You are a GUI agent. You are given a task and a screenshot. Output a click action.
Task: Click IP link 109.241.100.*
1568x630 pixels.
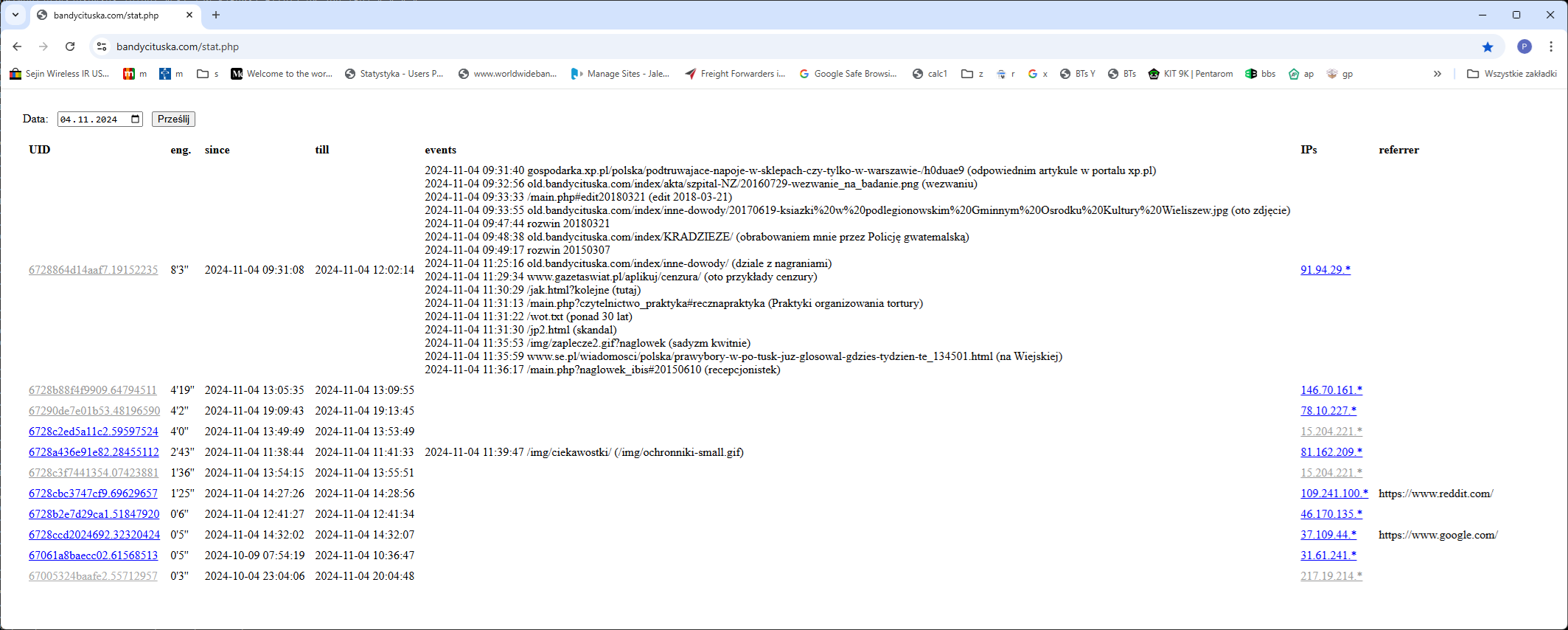click(1334, 494)
